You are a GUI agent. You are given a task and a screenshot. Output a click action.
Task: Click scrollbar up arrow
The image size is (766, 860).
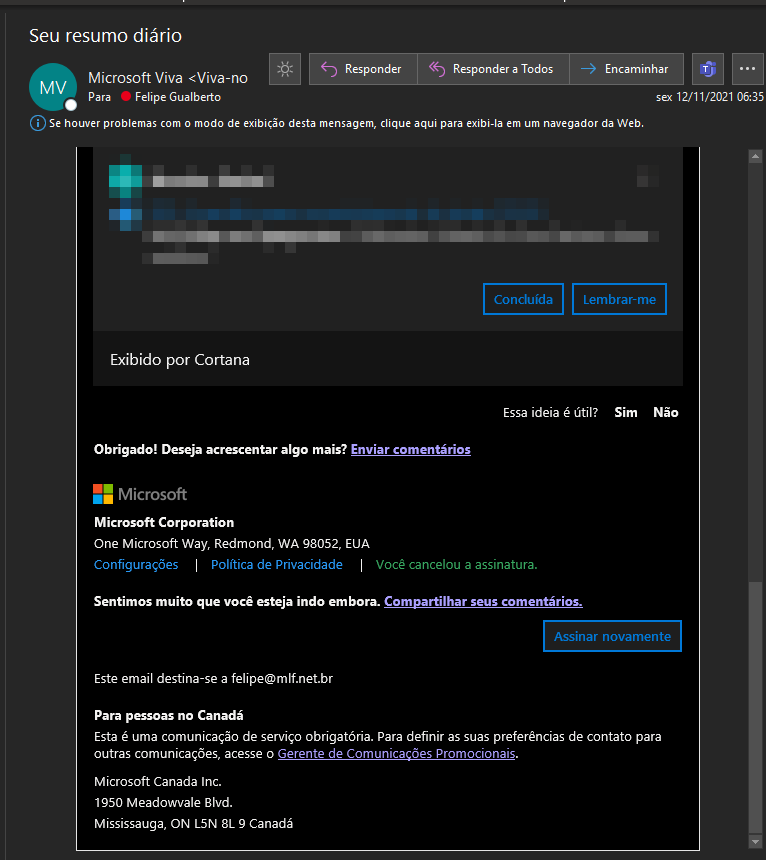click(756, 156)
